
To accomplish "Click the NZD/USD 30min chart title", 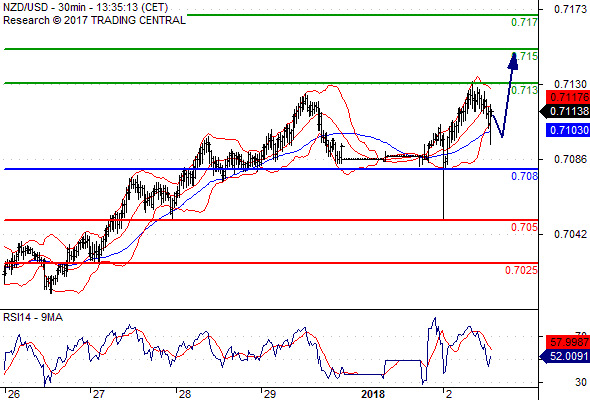I will pos(85,7).
